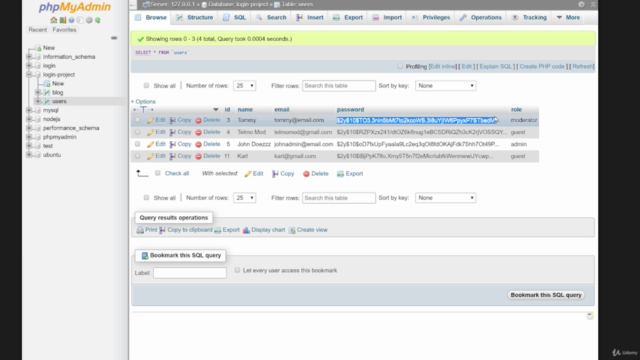Screen dimensions: 640x360
Task: Click the red Delete icon for Tommy
Action: [198, 120]
